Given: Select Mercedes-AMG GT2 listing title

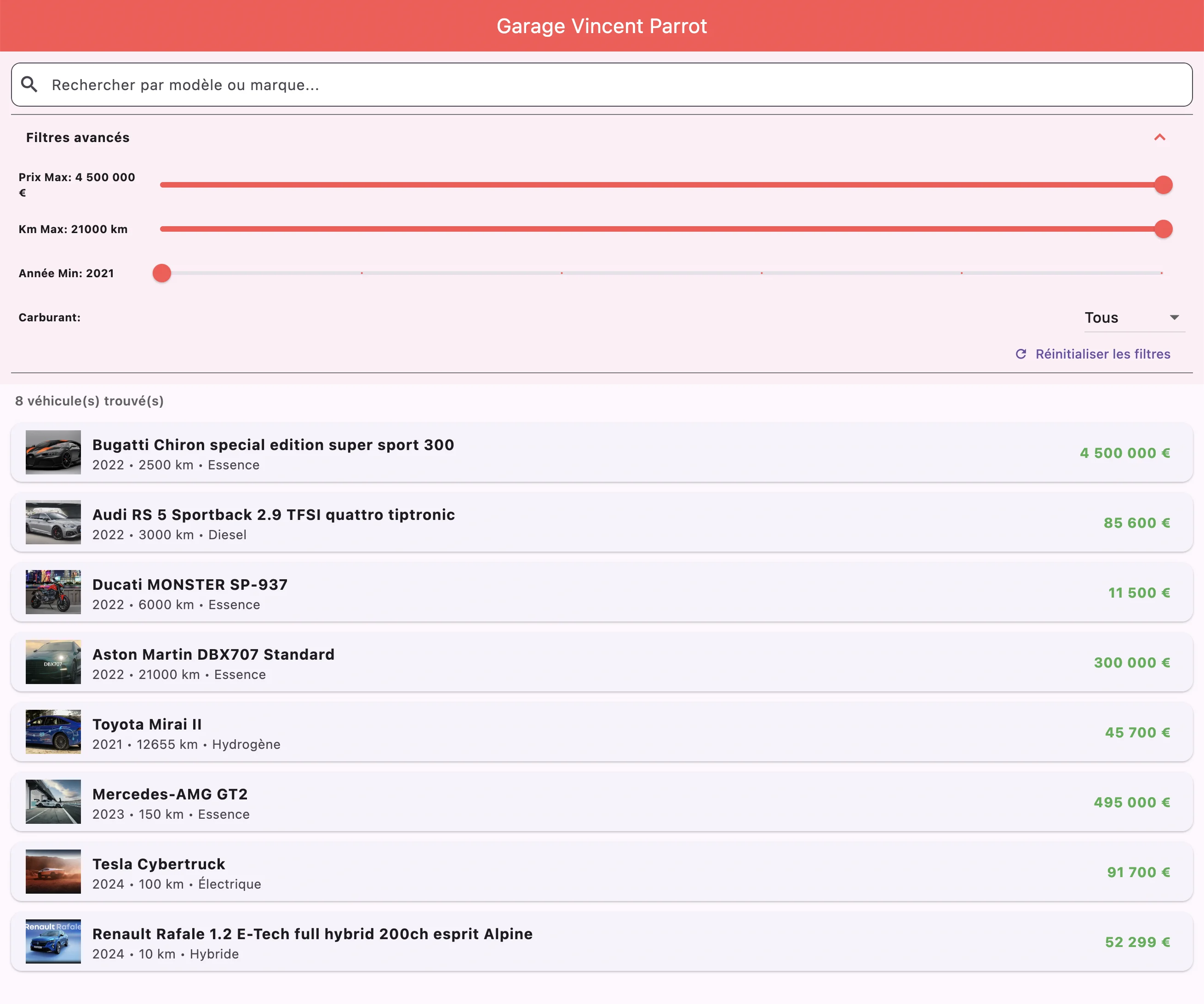Looking at the screenshot, I should (170, 794).
